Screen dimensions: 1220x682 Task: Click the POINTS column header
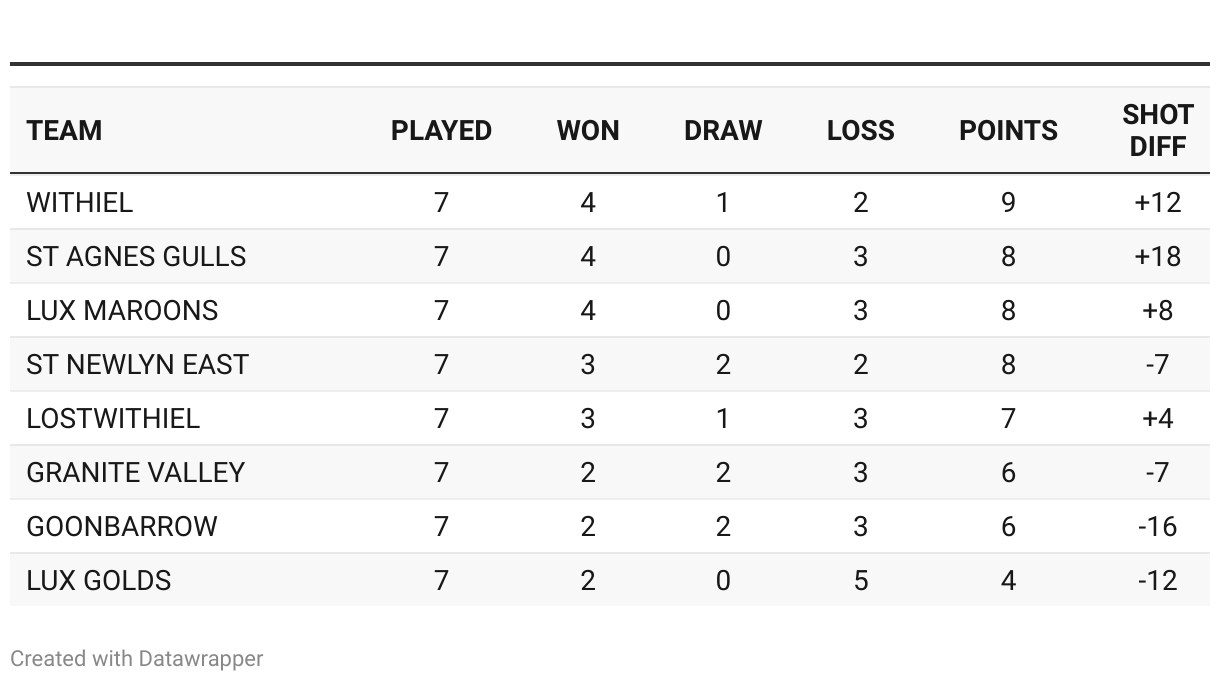[1008, 131]
